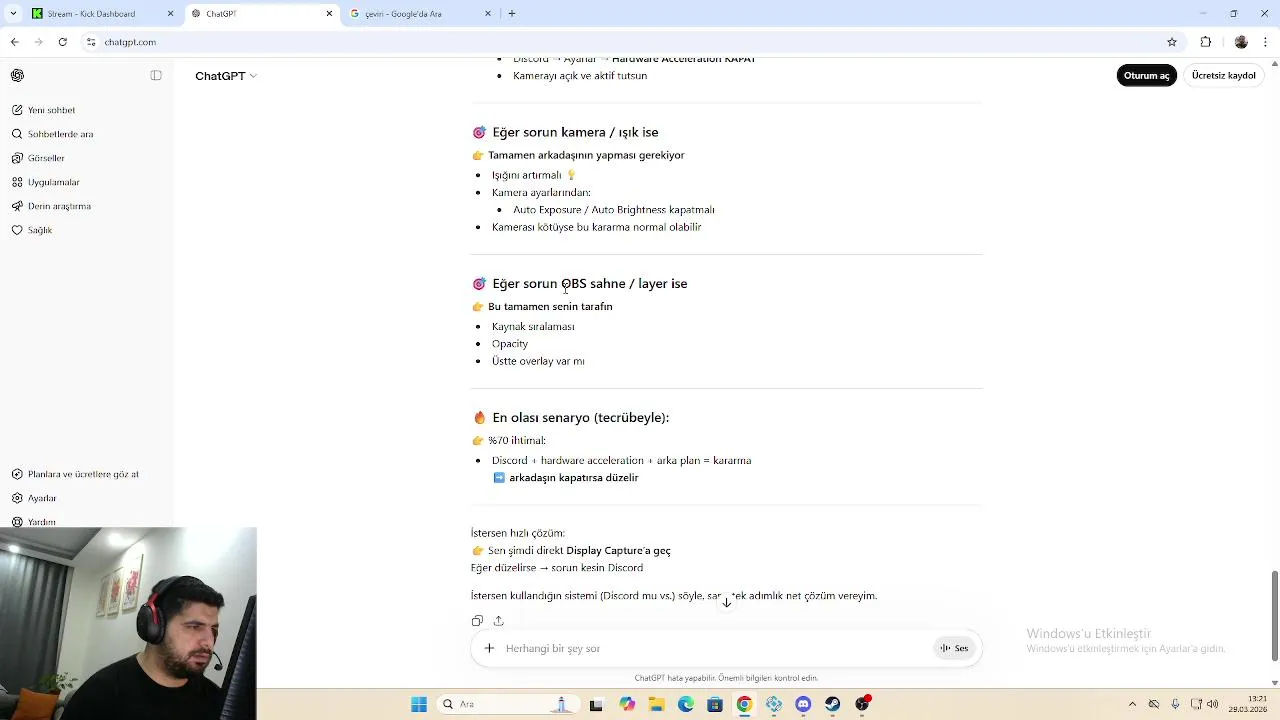Open the volume tray icon

click(1214, 704)
